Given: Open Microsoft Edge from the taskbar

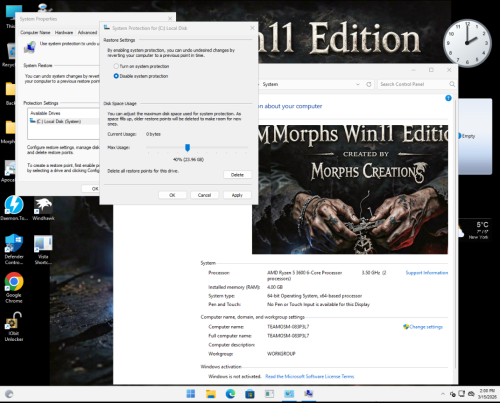Looking at the screenshot, I should 230,394.
